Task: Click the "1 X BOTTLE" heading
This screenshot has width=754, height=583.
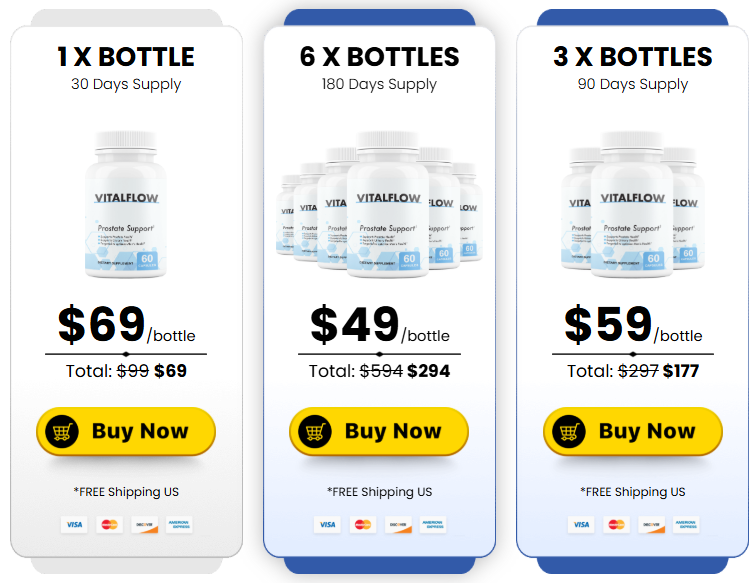Action: (126, 57)
